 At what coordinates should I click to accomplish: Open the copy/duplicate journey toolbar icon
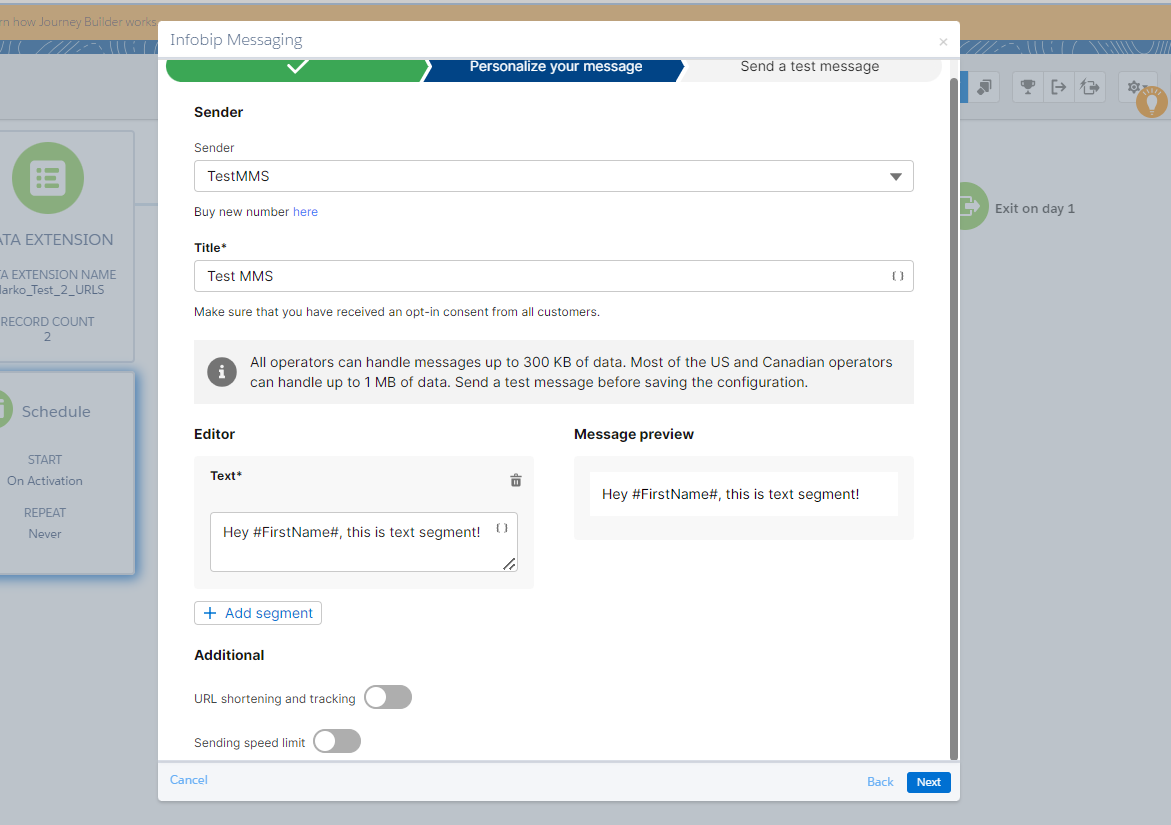[x=984, y=87]
